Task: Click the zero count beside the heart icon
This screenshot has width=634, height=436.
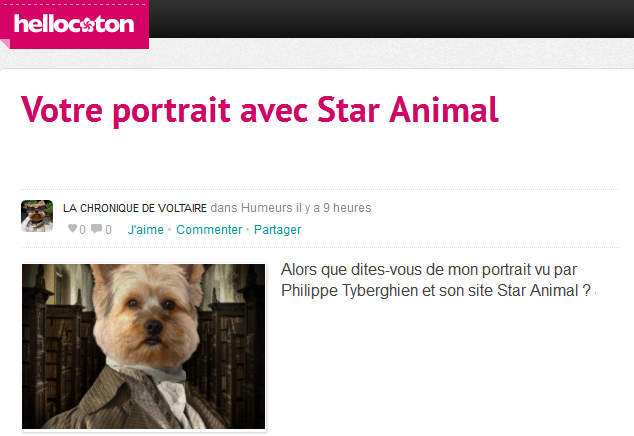Action: [82, 230]
